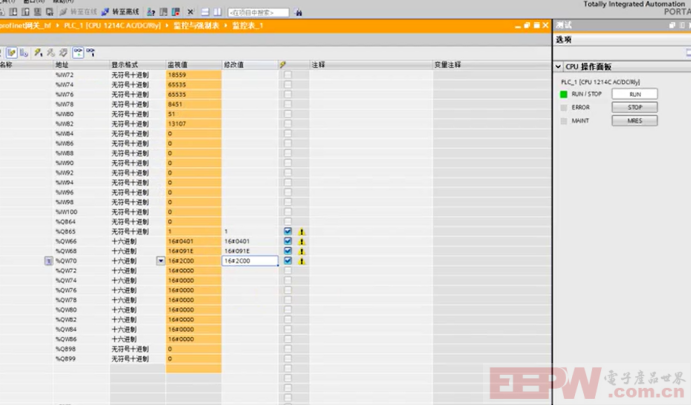Screen dimensions: 691x405
Task: Click the modify value cell 16#0401
Action: point(250,241)
